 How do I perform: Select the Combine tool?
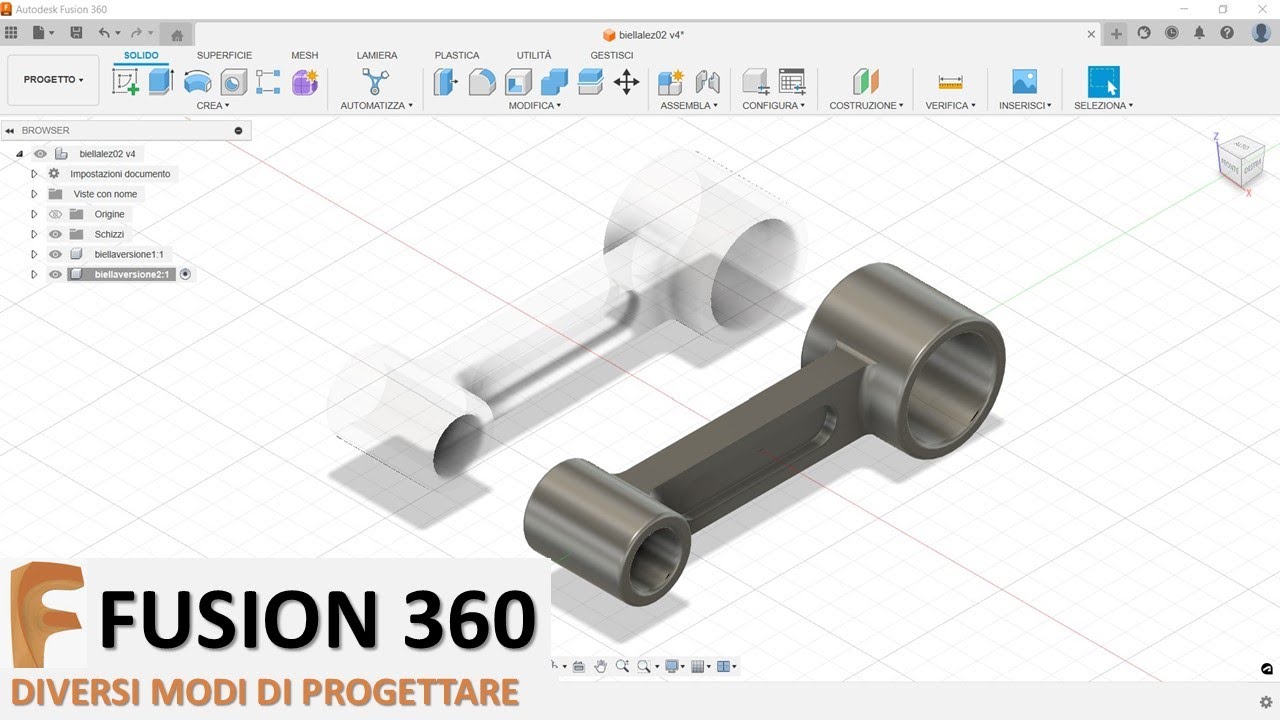click(x=554, y=82)
